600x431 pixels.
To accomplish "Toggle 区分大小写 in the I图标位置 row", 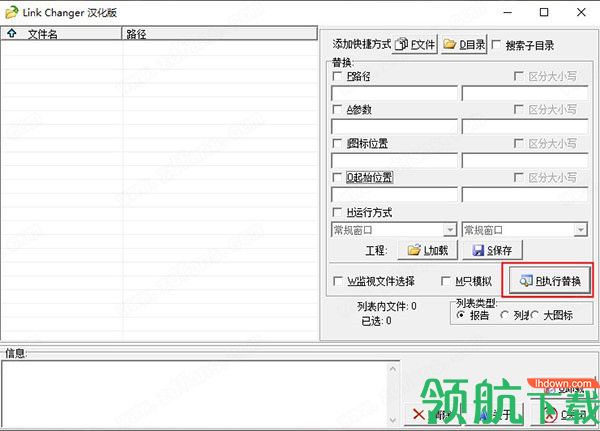I will pos(518,144).
